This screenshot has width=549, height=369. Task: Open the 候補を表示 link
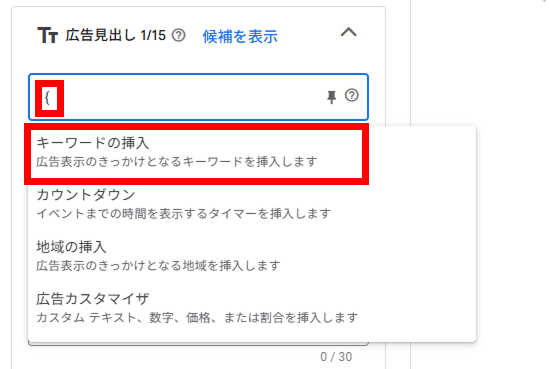tap(240, 36)
